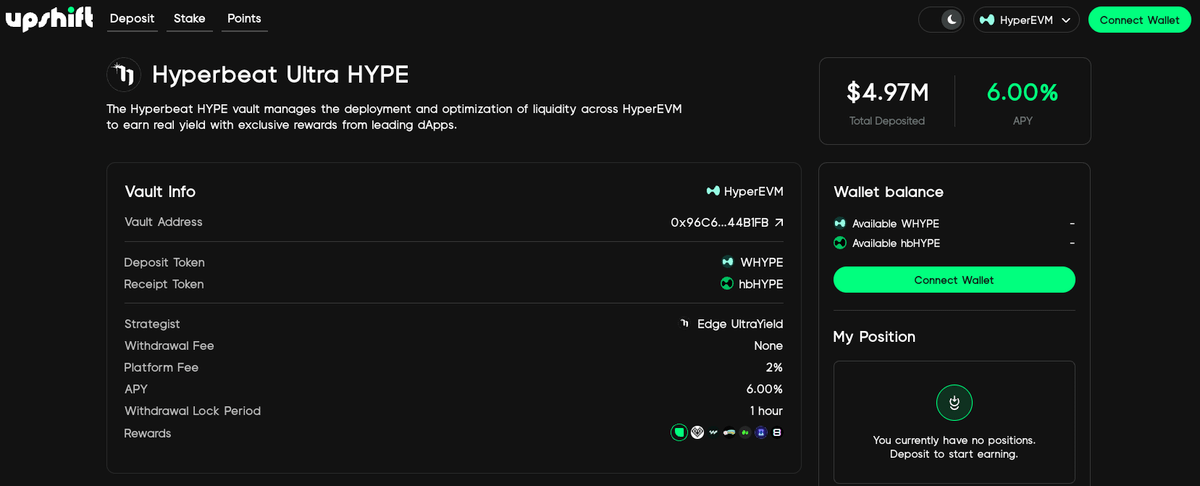Click Connect Wallet in the top header
1200x486 pixels.
pyautogui.click(x=1139, y=20)
